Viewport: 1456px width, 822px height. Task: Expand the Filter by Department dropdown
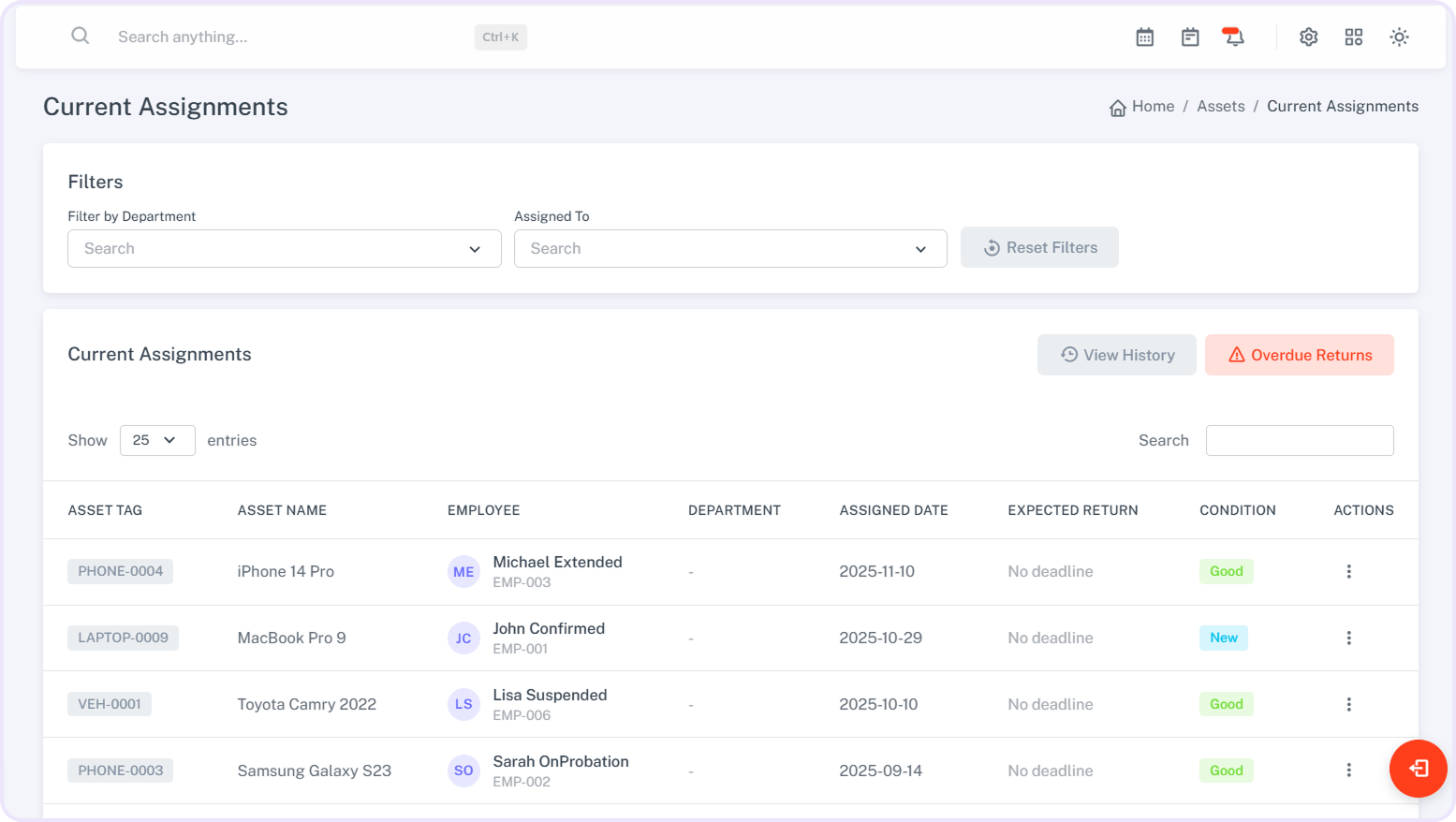[x=284, y=249]
